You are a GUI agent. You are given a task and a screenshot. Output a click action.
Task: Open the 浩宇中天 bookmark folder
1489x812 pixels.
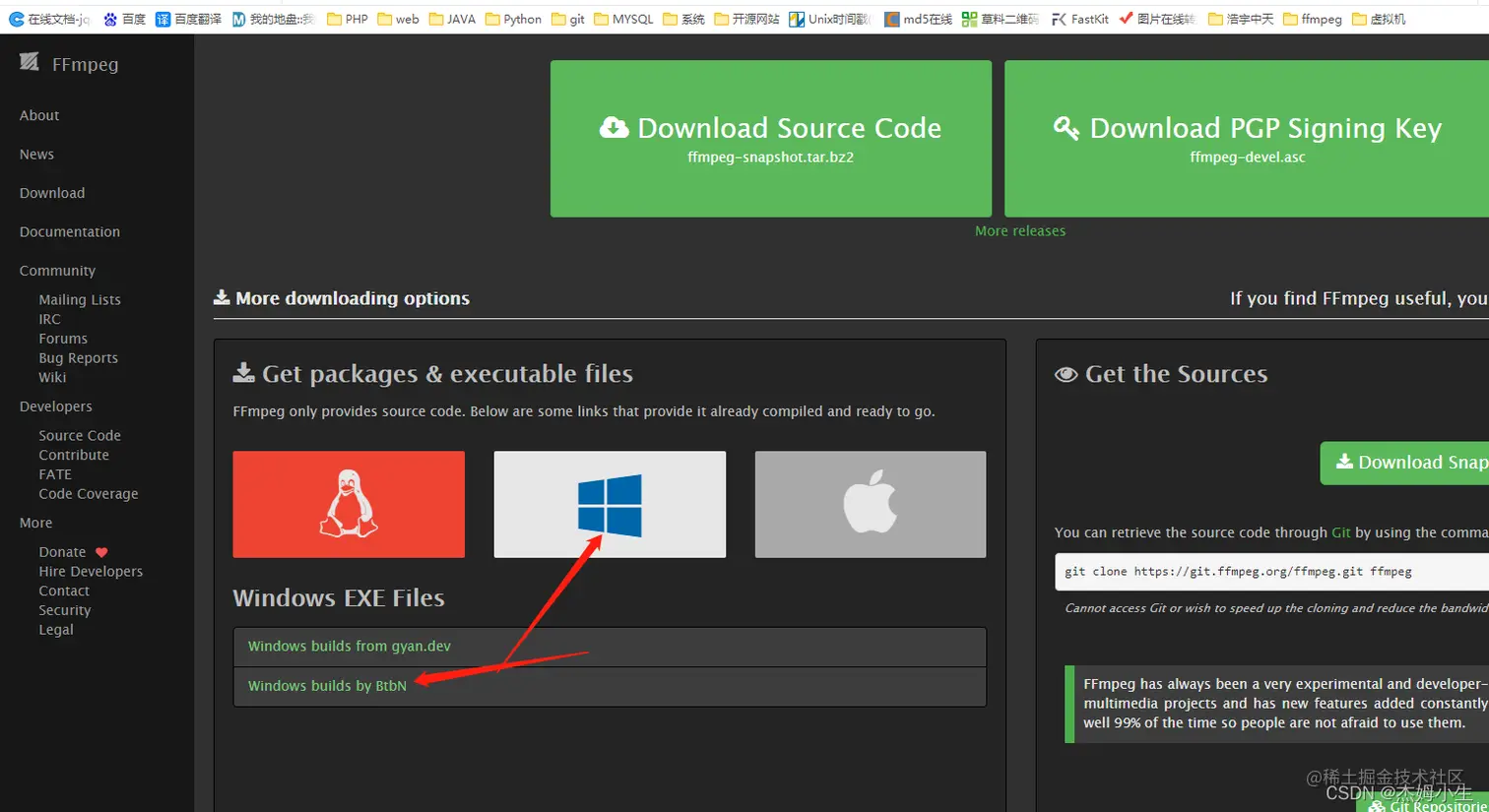[x=1241, y=19]
